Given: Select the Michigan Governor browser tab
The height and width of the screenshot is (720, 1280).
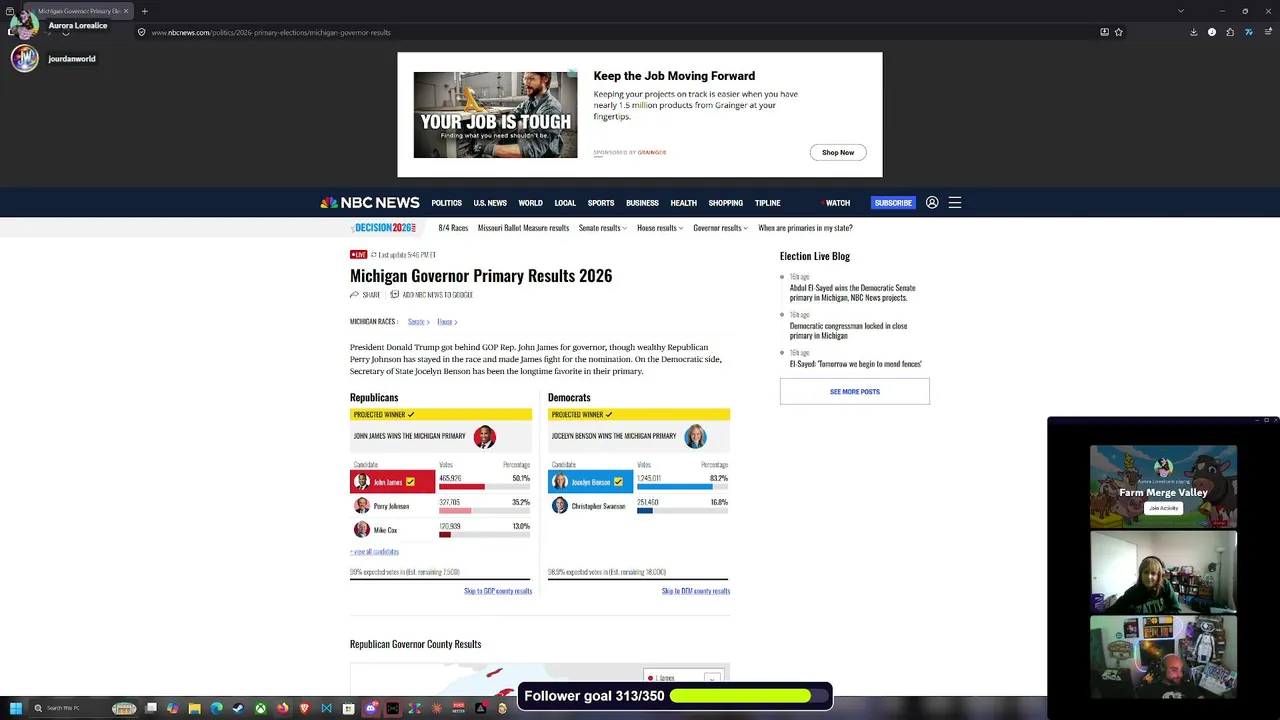Looking at the screenshot, I should [x=78, y=11].
